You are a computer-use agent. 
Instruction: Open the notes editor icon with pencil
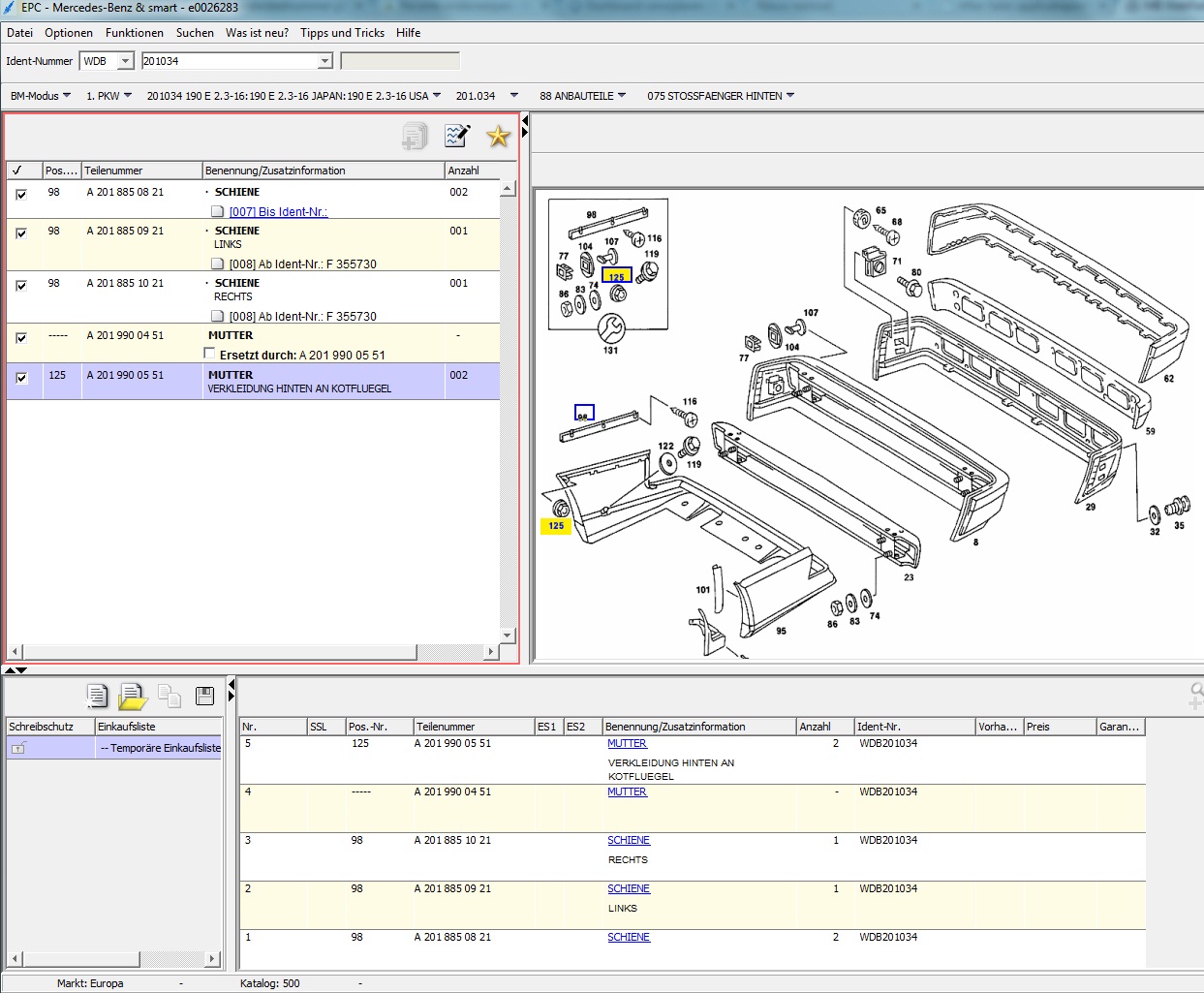click(457, 136)
